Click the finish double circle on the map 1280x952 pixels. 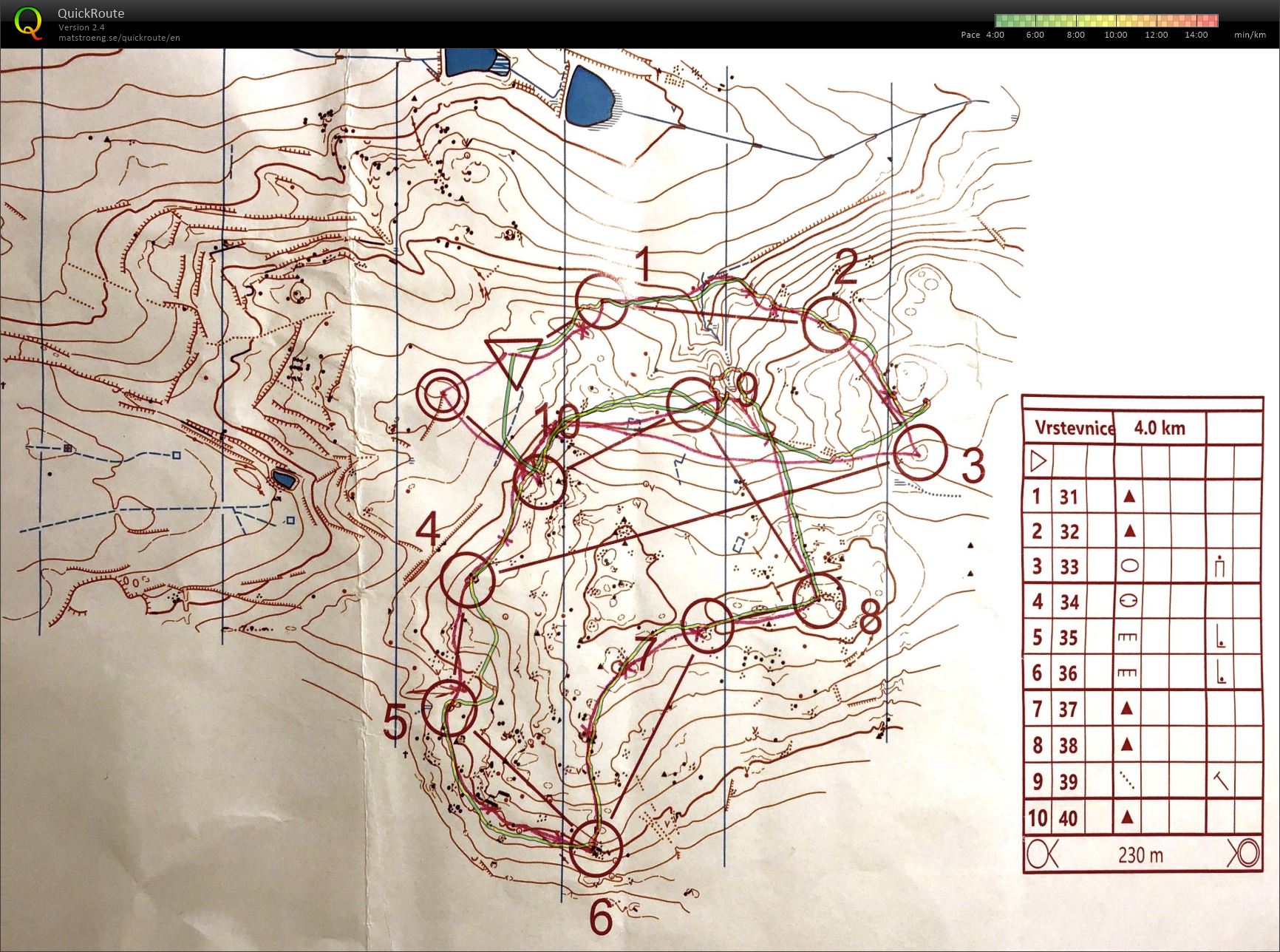442,394
